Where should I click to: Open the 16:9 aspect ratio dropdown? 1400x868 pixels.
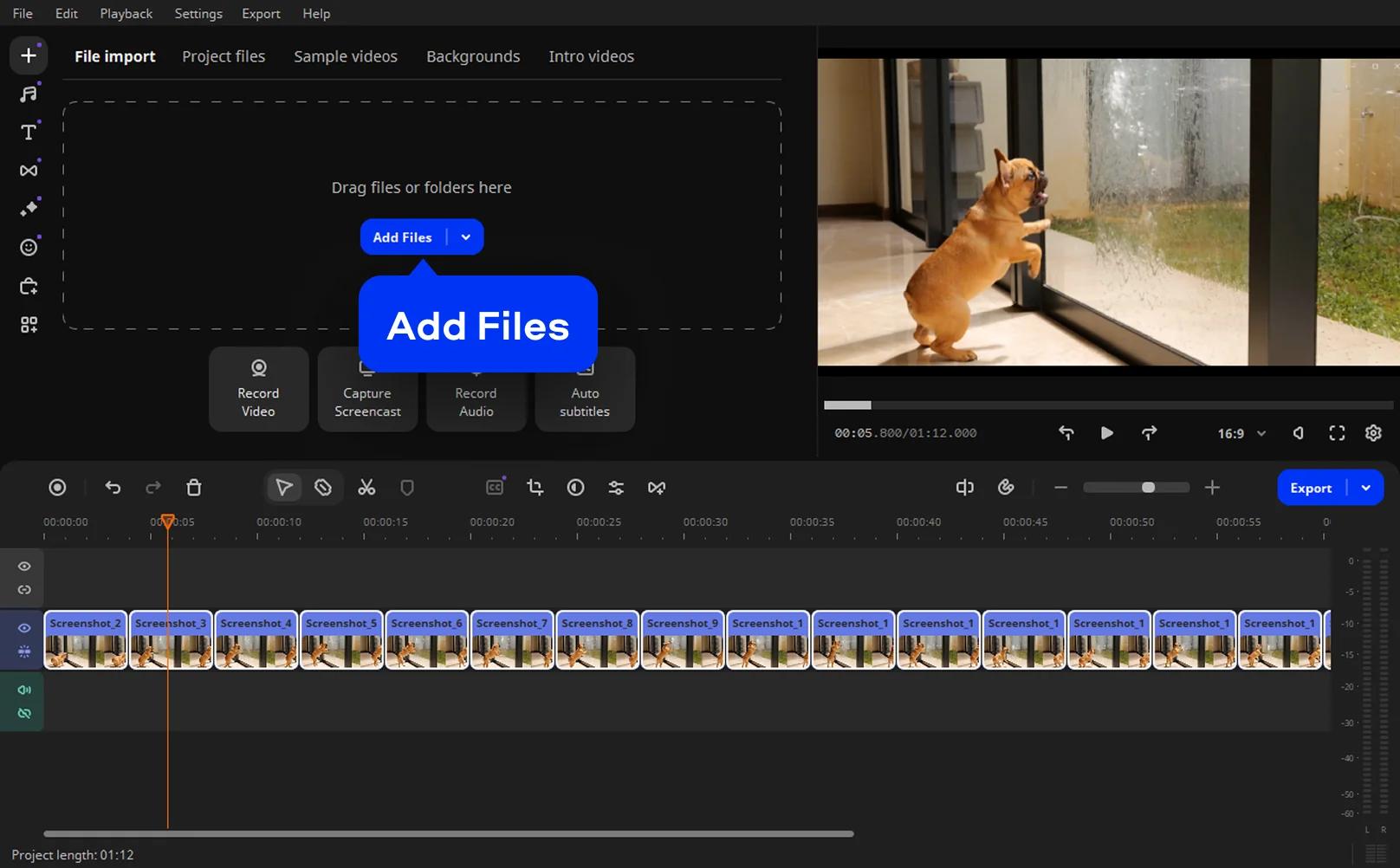[1241, 433]
